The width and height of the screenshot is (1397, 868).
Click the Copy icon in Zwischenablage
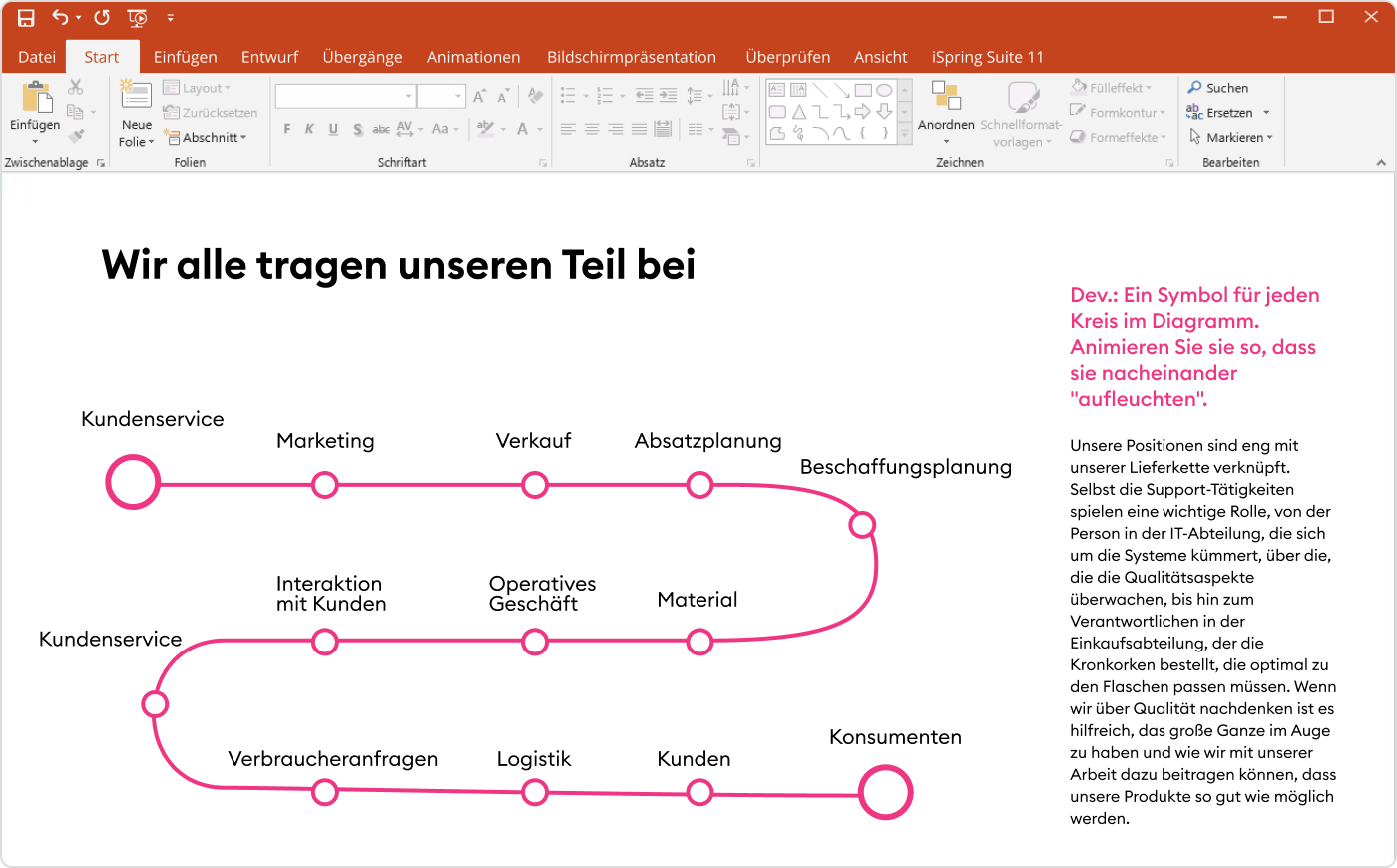75,112
